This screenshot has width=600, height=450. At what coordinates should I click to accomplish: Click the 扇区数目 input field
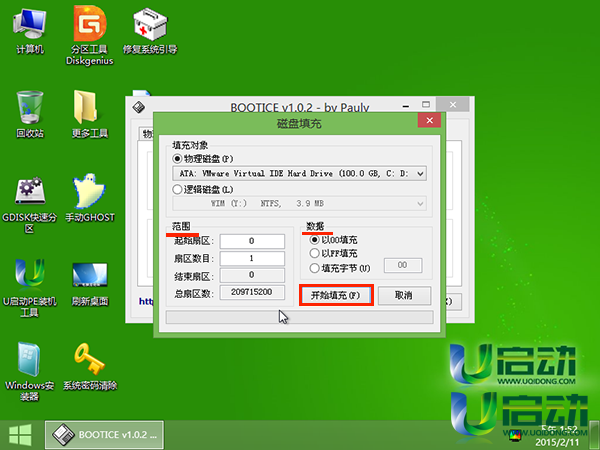(x=252, y=258)
